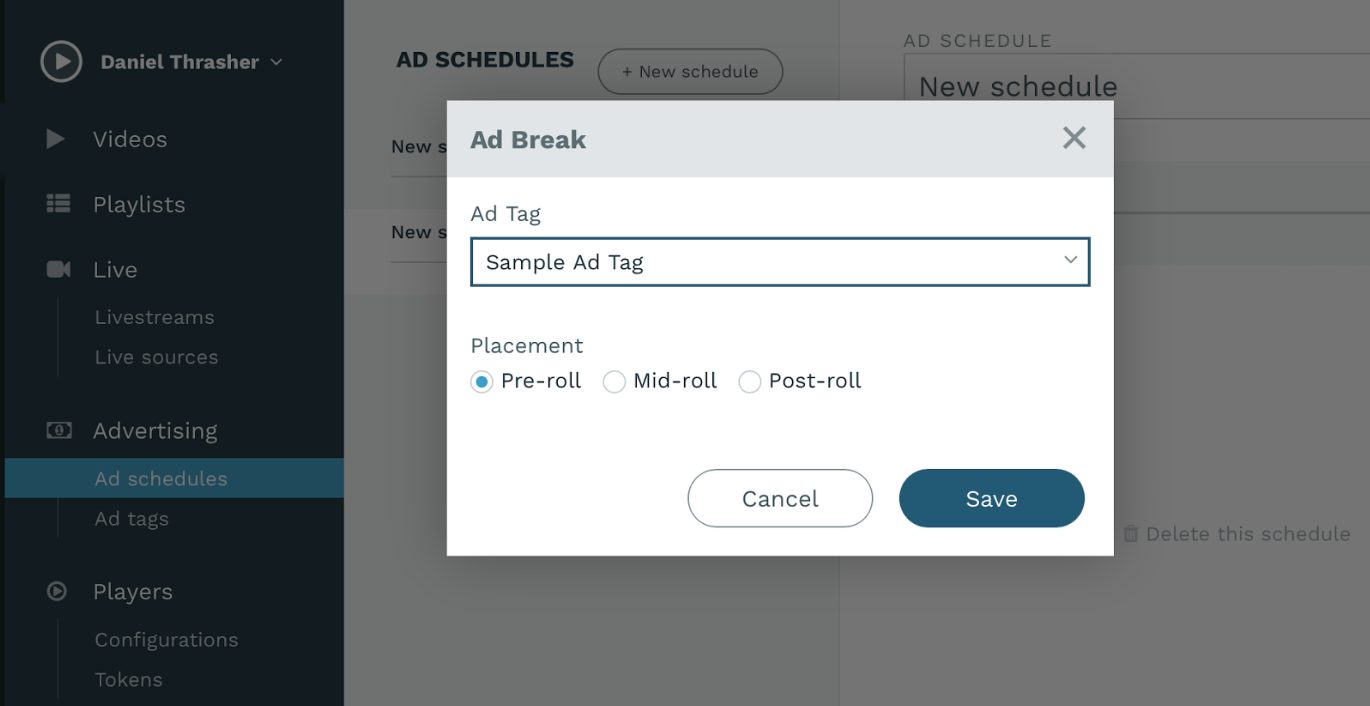Select the Mid-roll placement option
Viewport: 1370px width, 706px height.
click(x=613, y=381)
